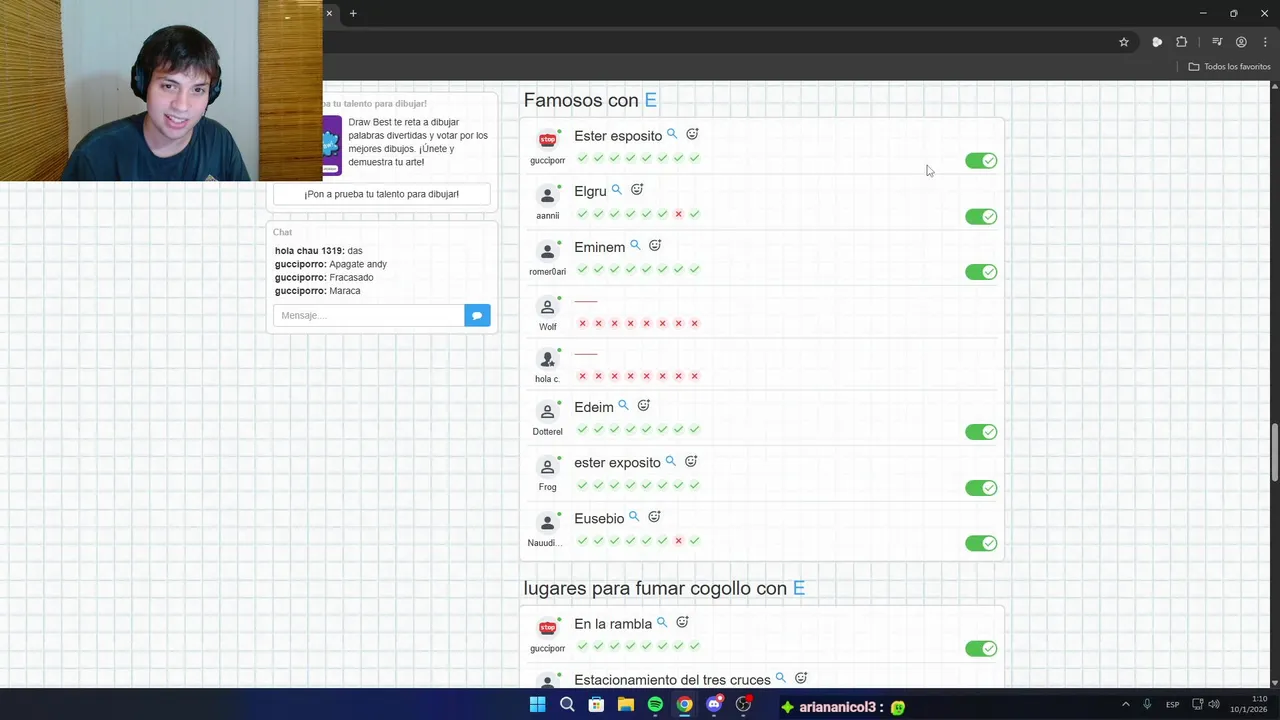This screenshot has width=1280, height=720.
Task: Click the Draw Best ad thumbnail image
Action: [x=331, y=145]
